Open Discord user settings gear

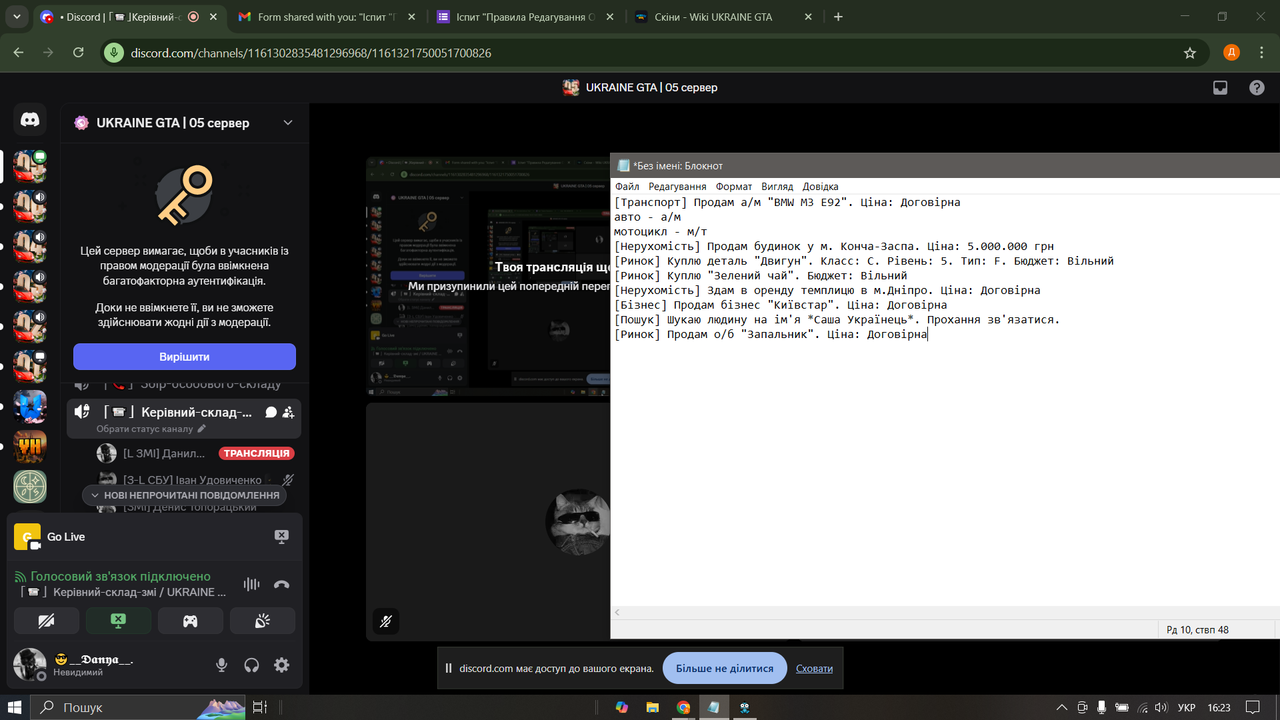282,665
